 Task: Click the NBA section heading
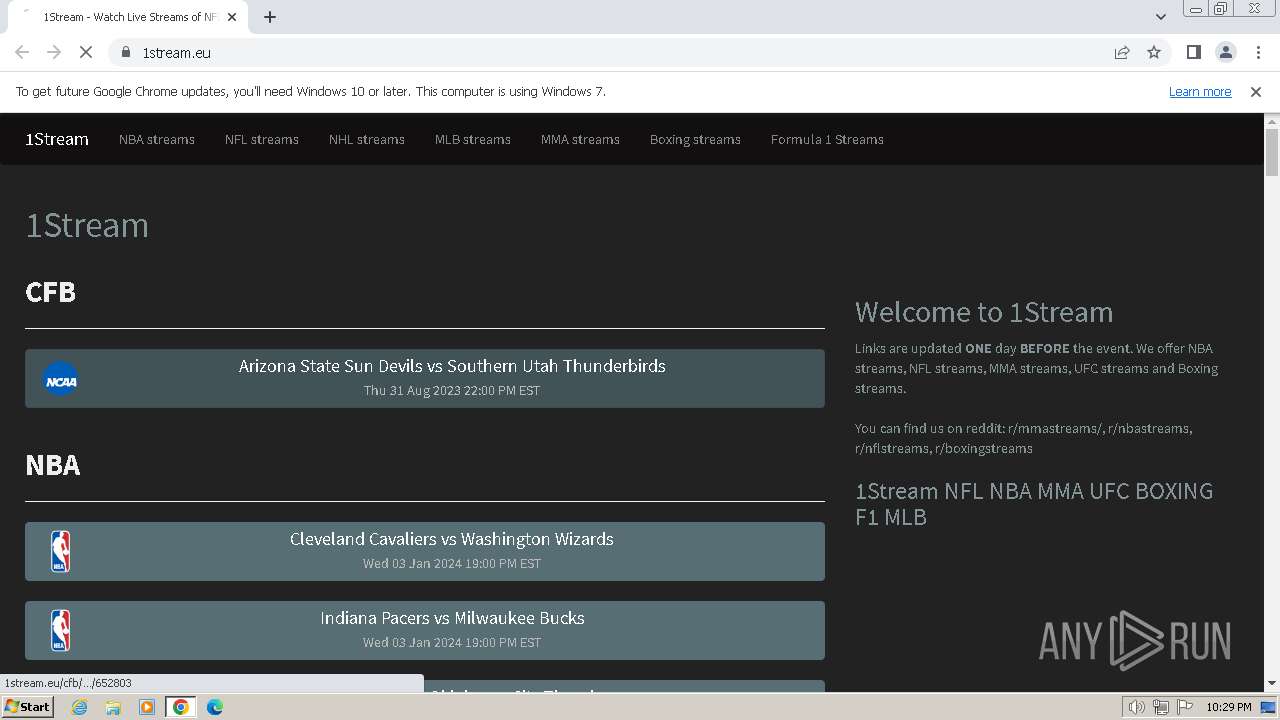pos(53,464)
